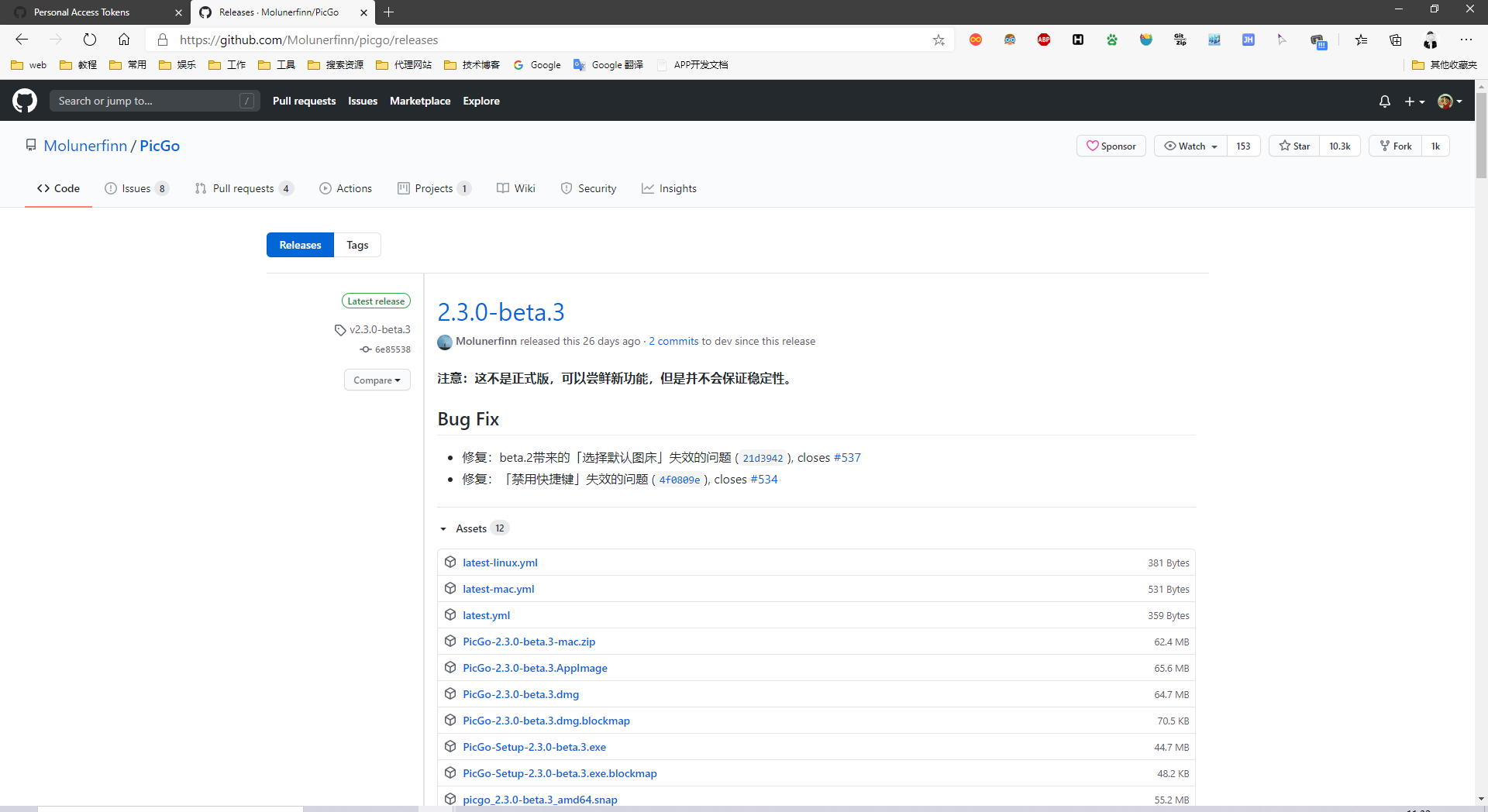
Task: Open Marketplace in top navigation
Action: [420, 101]
